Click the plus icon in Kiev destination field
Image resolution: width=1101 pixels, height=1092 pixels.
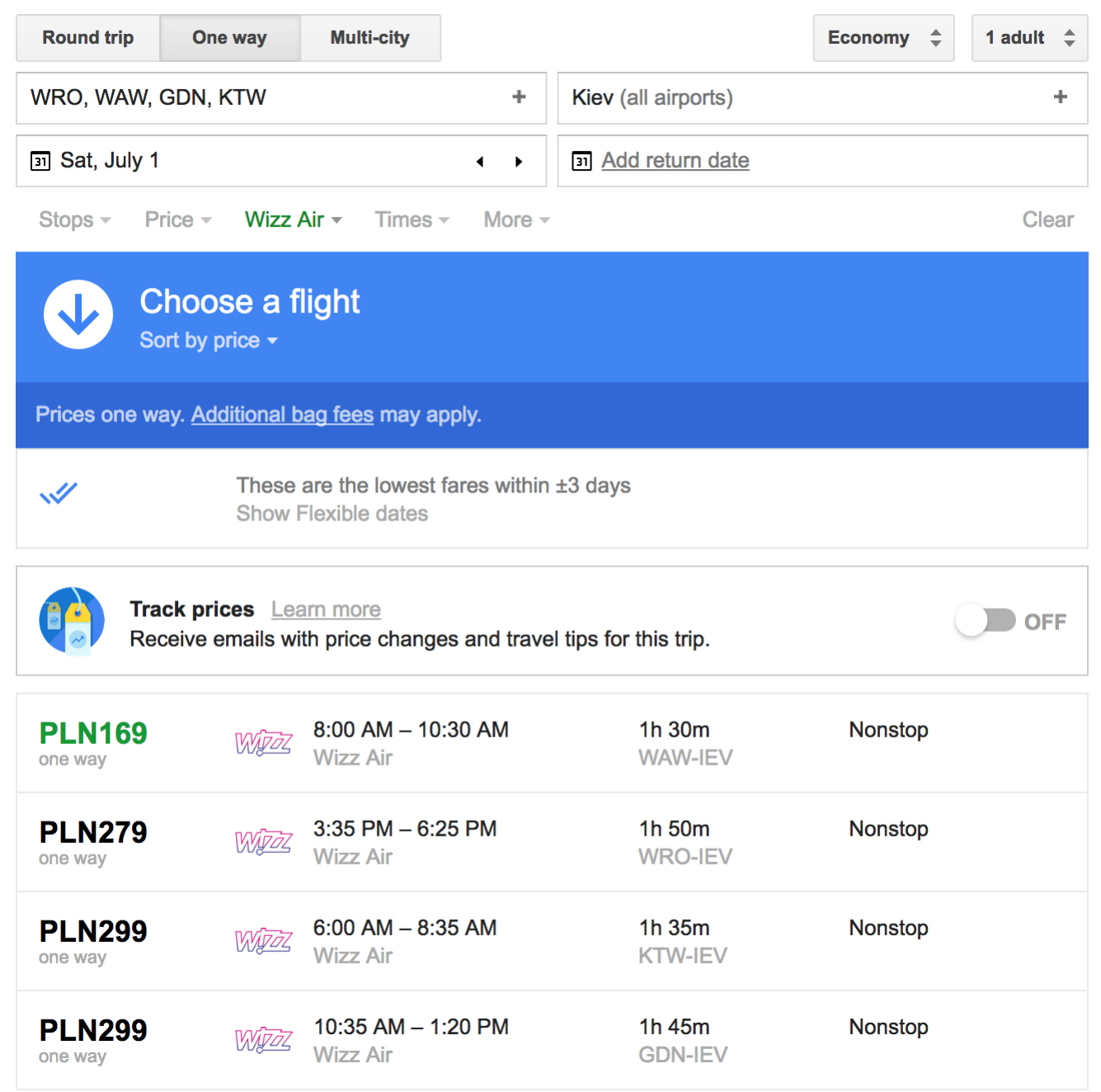pyautogui.click(x=1060, y=97)
